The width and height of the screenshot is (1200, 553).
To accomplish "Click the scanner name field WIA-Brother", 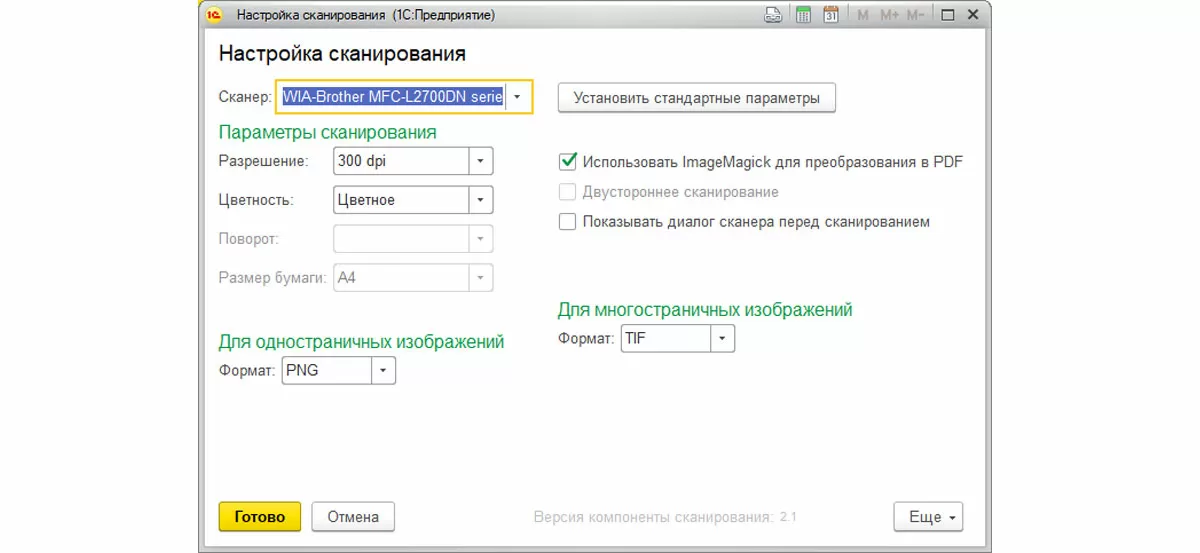I will click(392, 97).
